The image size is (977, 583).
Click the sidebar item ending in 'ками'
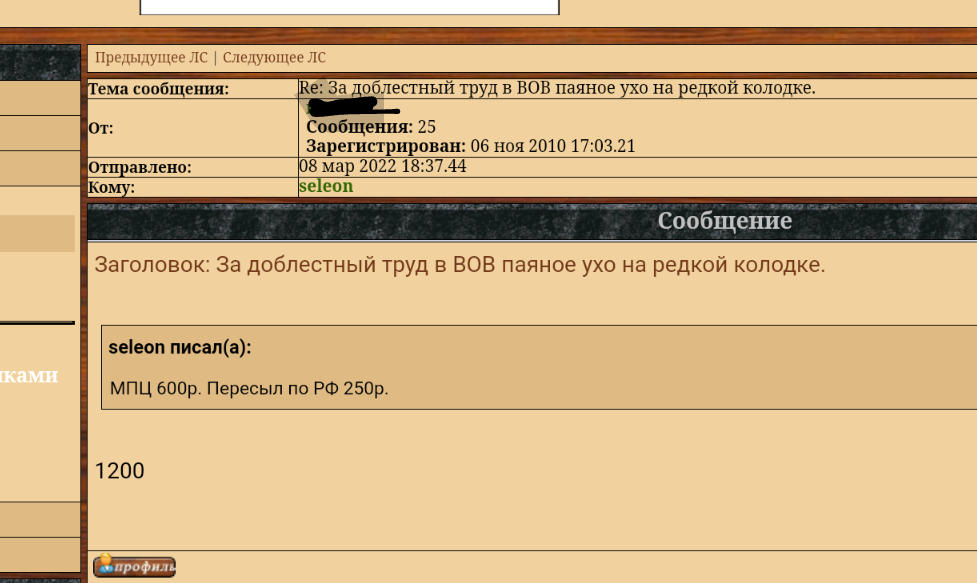(29, 375)
